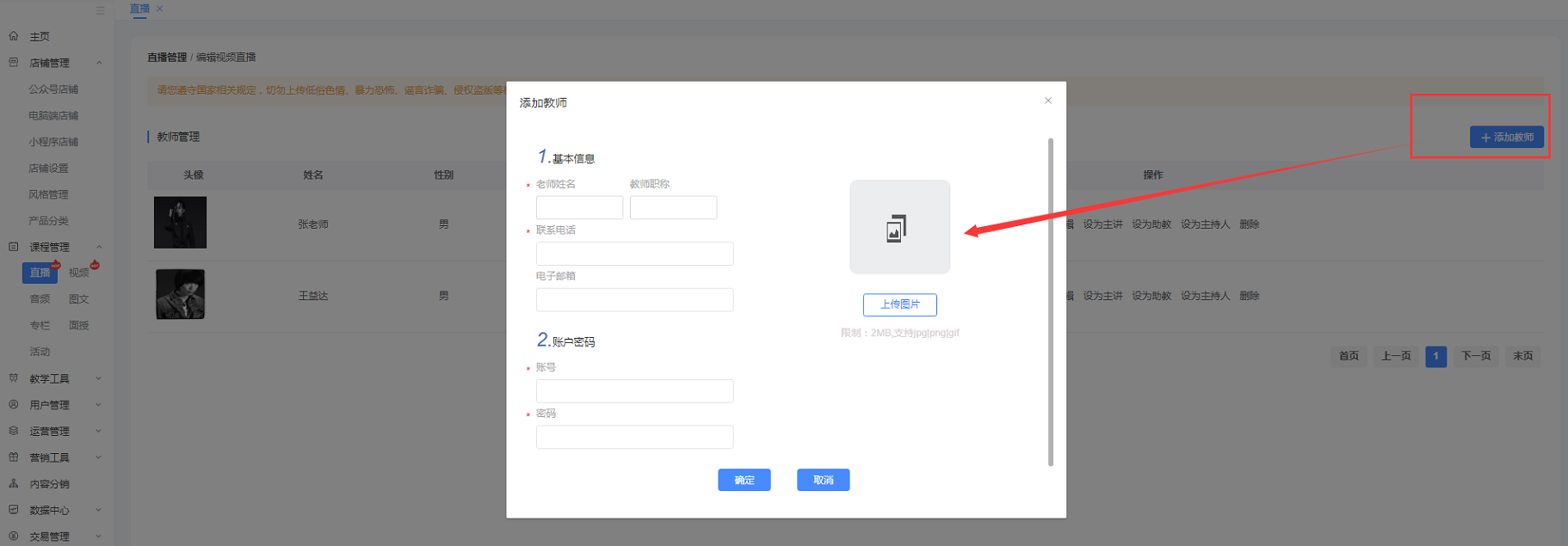Open the 视频 submenu item
Viewport: 1568px width, 546px height.
[79, 273]
